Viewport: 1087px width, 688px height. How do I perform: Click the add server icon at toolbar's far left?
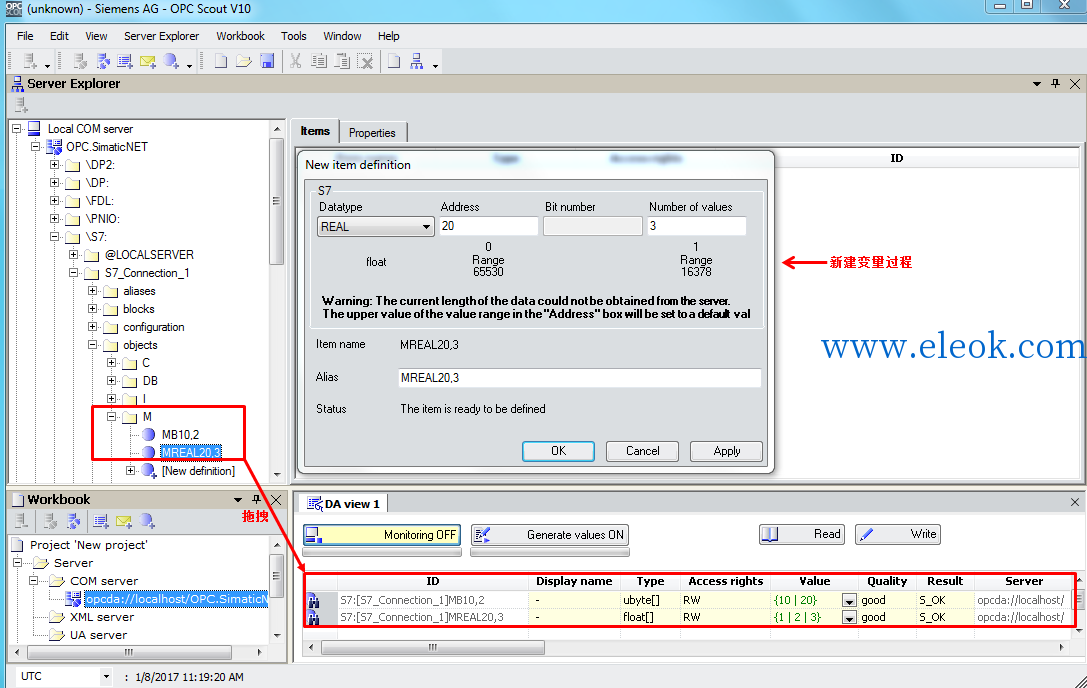(x=30, y=61)
